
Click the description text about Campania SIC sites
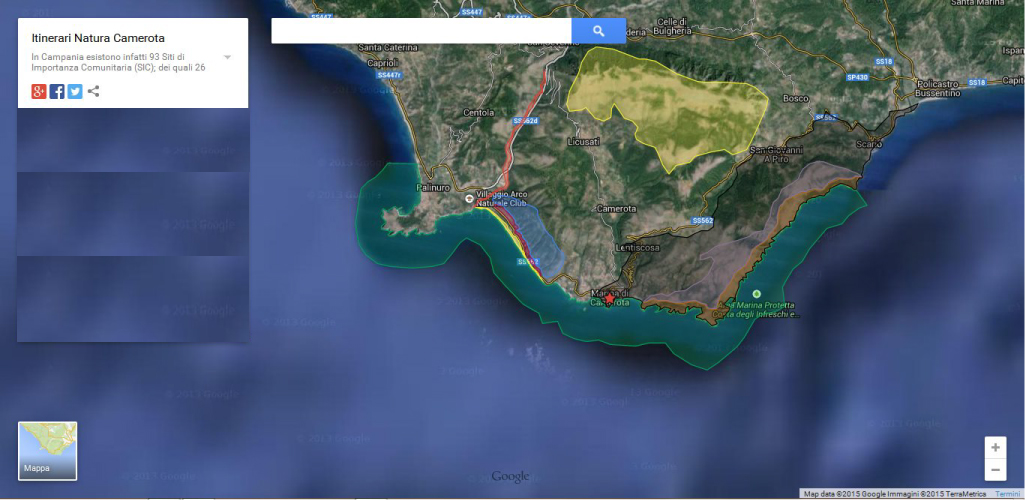pos(119,62)
